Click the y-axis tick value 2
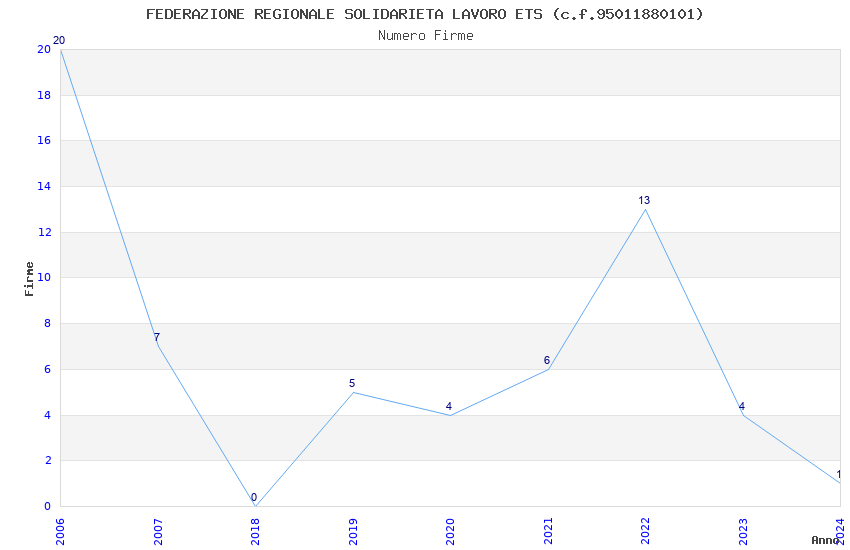Screen dimensions: 850x550 [x=48, y=461]
